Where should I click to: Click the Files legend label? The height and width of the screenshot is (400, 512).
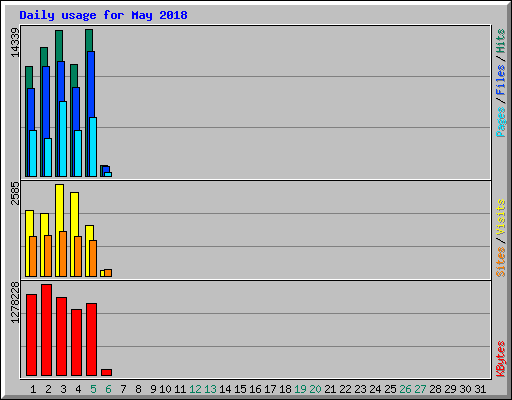click(501, 79)
